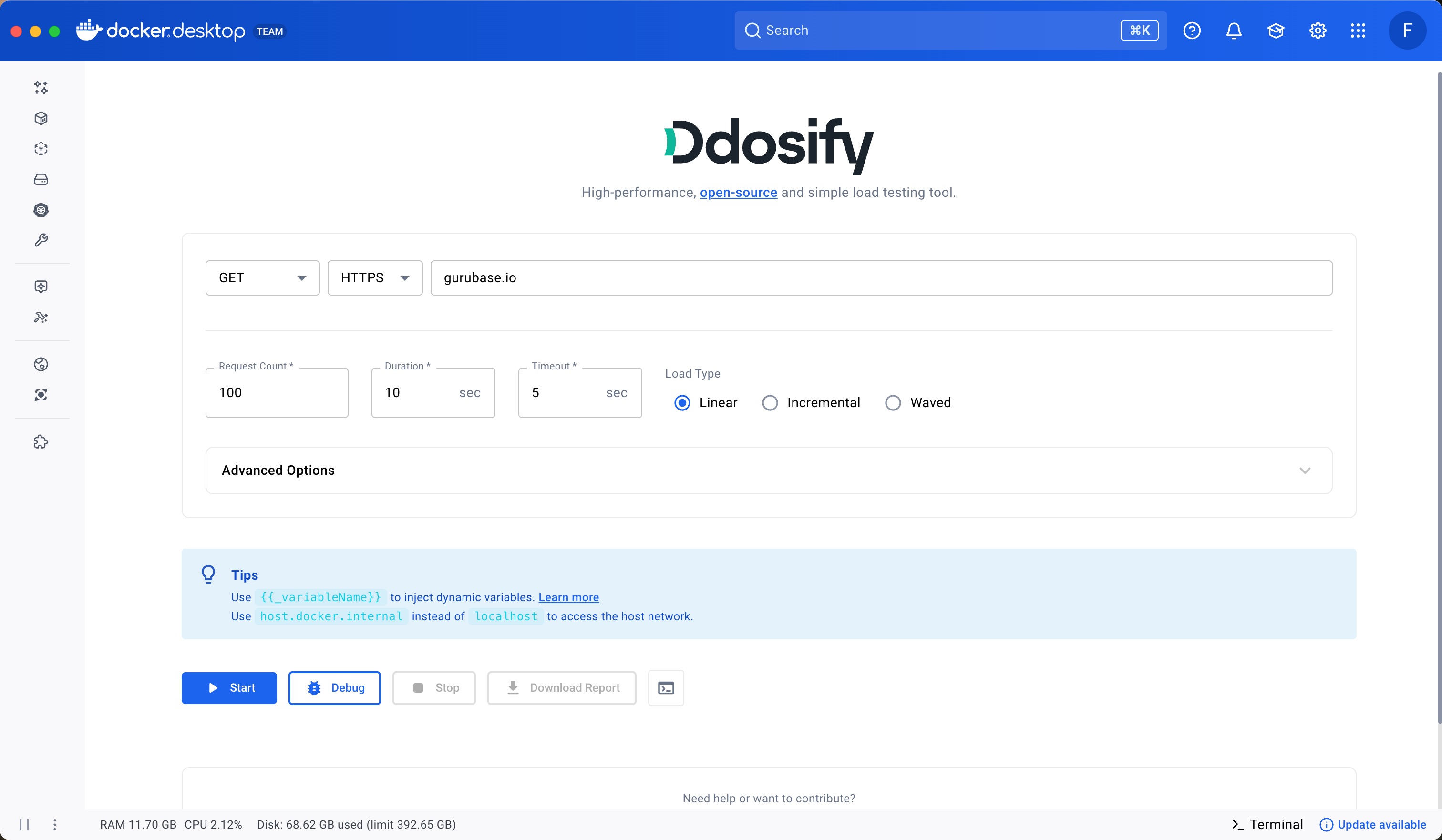Screen dimensions: 1442x840
Task: Click the sparkles icon atop the sidebar
Action: 41,88
